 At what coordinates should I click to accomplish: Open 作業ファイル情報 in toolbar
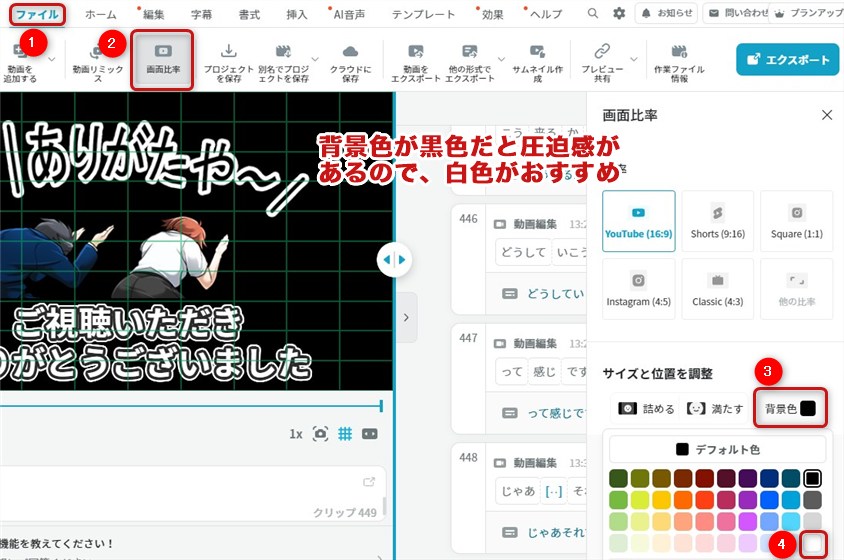click(679, 51)
